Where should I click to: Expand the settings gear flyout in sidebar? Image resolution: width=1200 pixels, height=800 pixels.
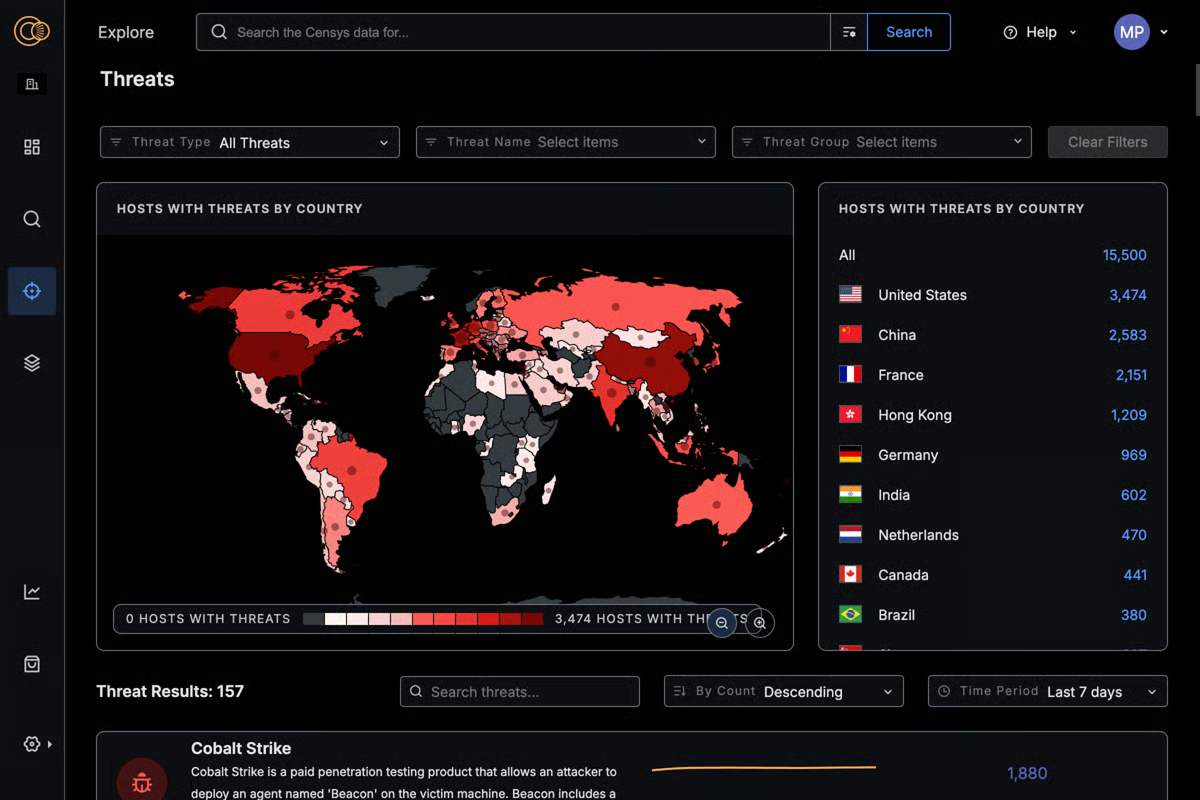(31, 744)
